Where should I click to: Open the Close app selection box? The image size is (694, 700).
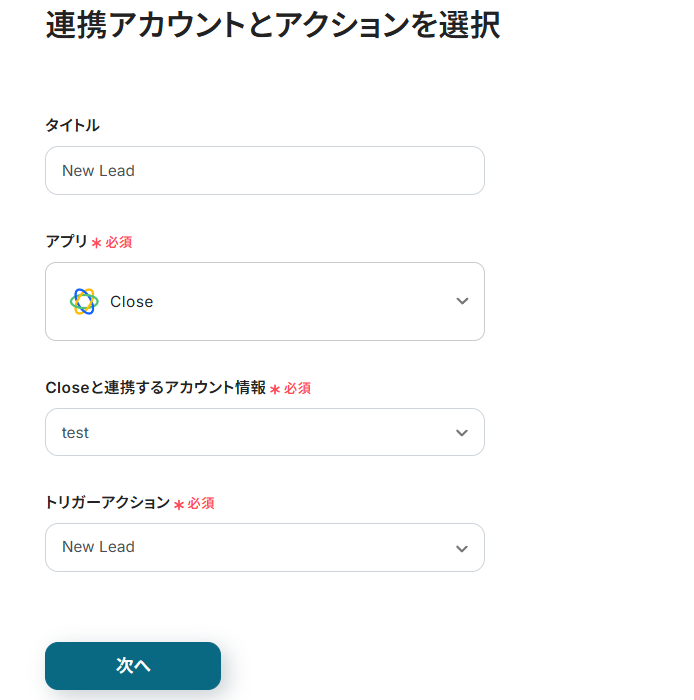coord(264,301)
